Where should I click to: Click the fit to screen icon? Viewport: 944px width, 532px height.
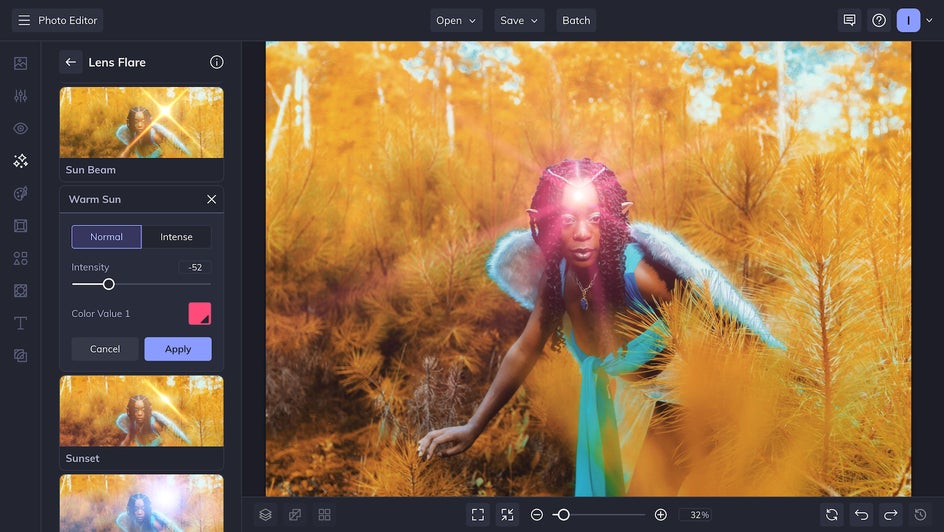478,515
